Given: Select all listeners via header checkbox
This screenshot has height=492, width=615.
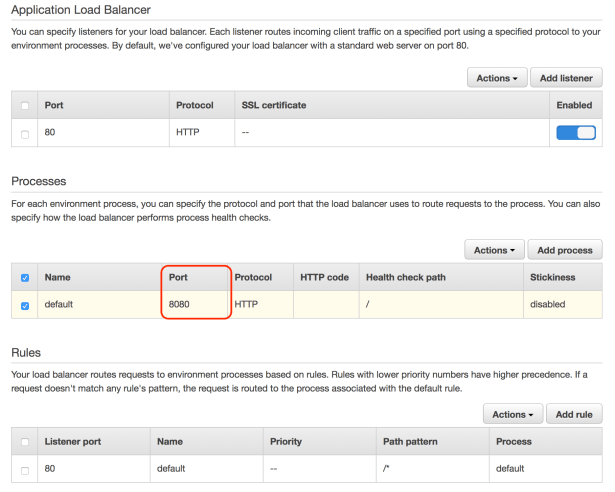Looking at the screenshot, I should (x=24, y=105).
